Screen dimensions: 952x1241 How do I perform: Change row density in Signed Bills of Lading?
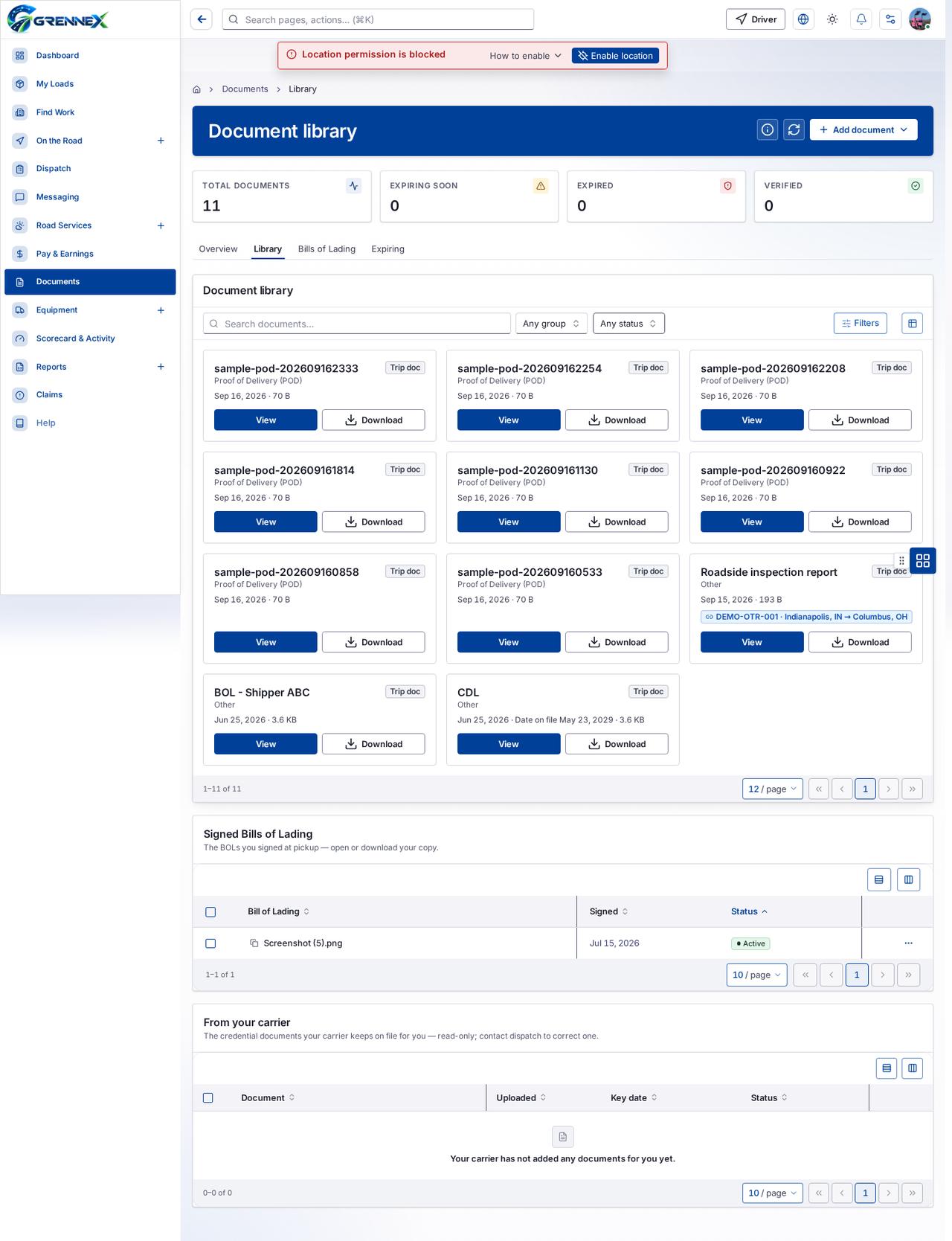tap(879, 879)
